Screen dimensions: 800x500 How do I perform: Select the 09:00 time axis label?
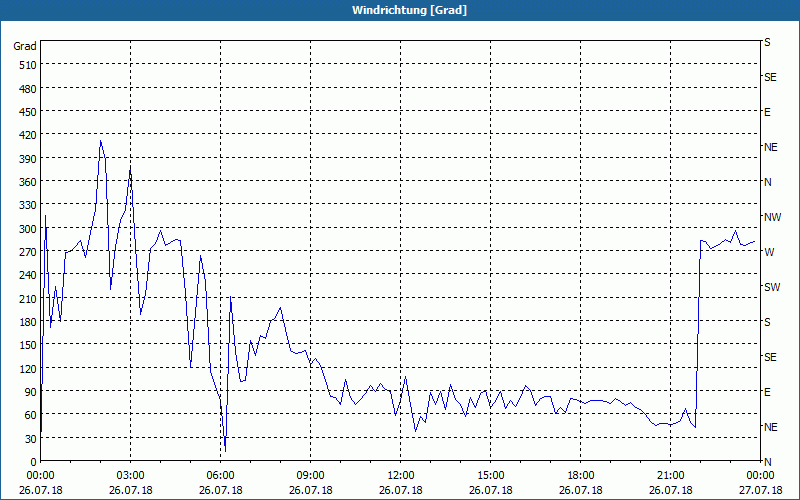tap(310, 476)
